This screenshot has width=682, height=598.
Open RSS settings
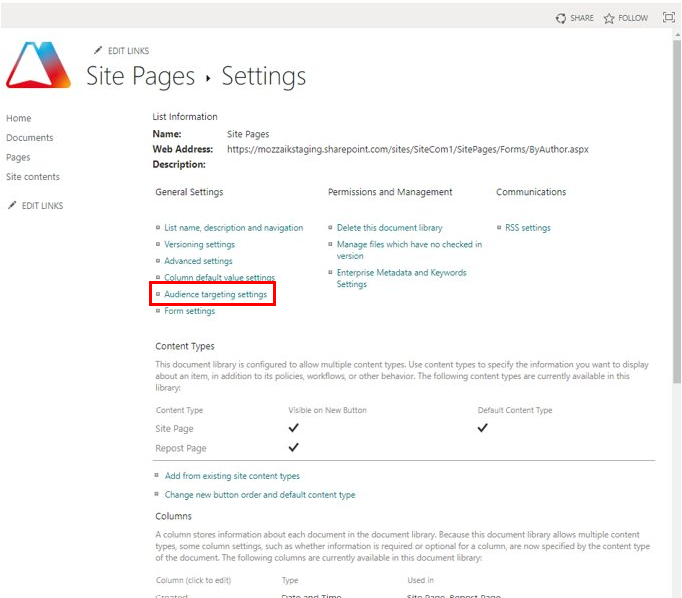(528, 228)
